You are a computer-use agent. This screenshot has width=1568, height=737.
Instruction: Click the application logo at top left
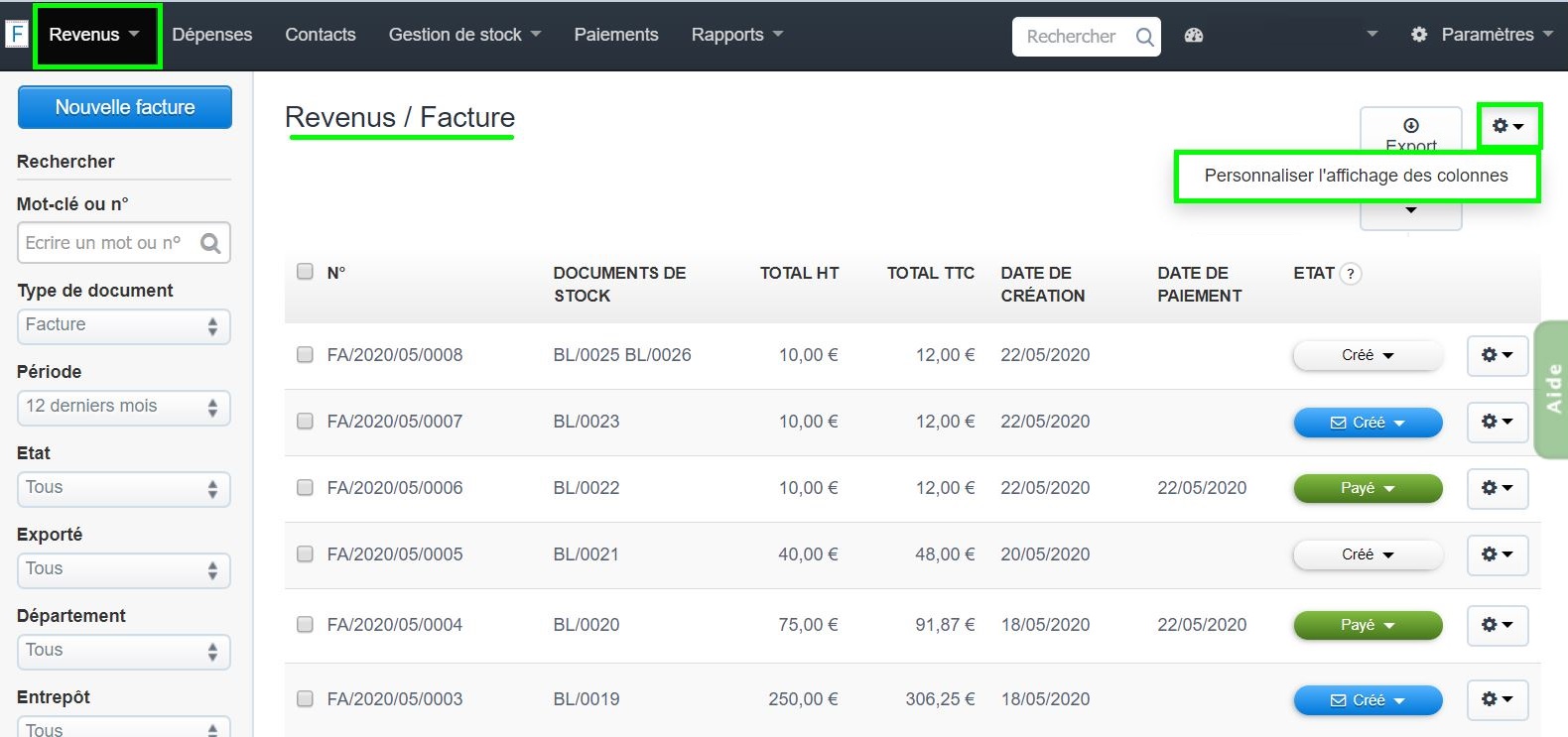(x=17, y=35)
